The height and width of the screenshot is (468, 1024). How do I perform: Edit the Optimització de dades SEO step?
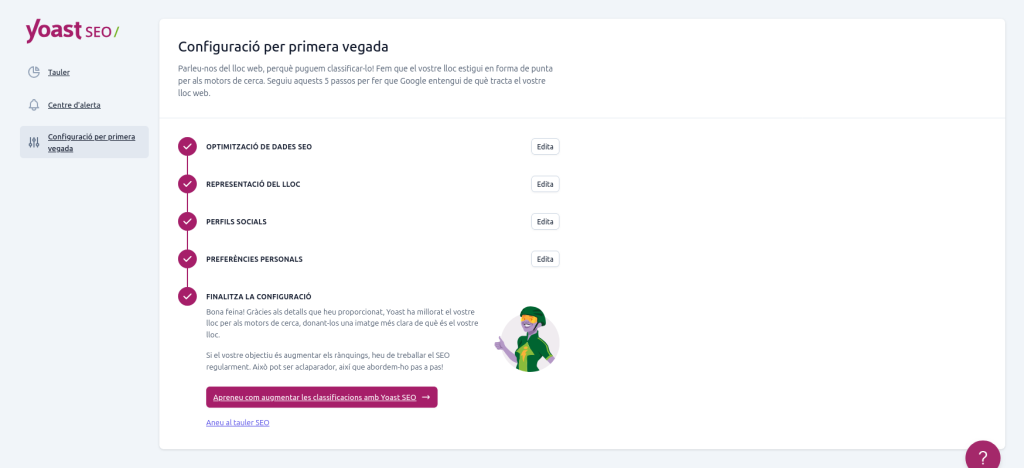click(x=545, y=147)
